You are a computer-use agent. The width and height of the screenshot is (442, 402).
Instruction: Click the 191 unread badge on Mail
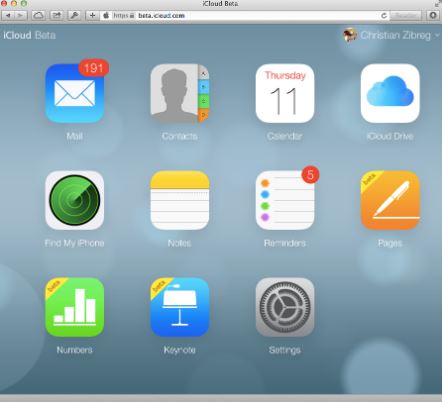pyautogui.click(x=94, y=68)
